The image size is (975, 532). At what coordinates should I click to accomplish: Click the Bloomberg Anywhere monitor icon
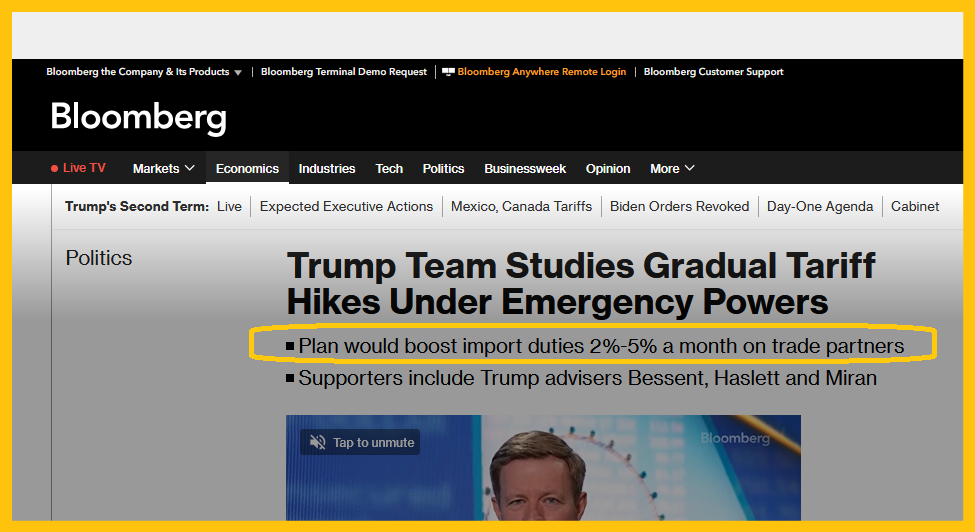point(448,72)
